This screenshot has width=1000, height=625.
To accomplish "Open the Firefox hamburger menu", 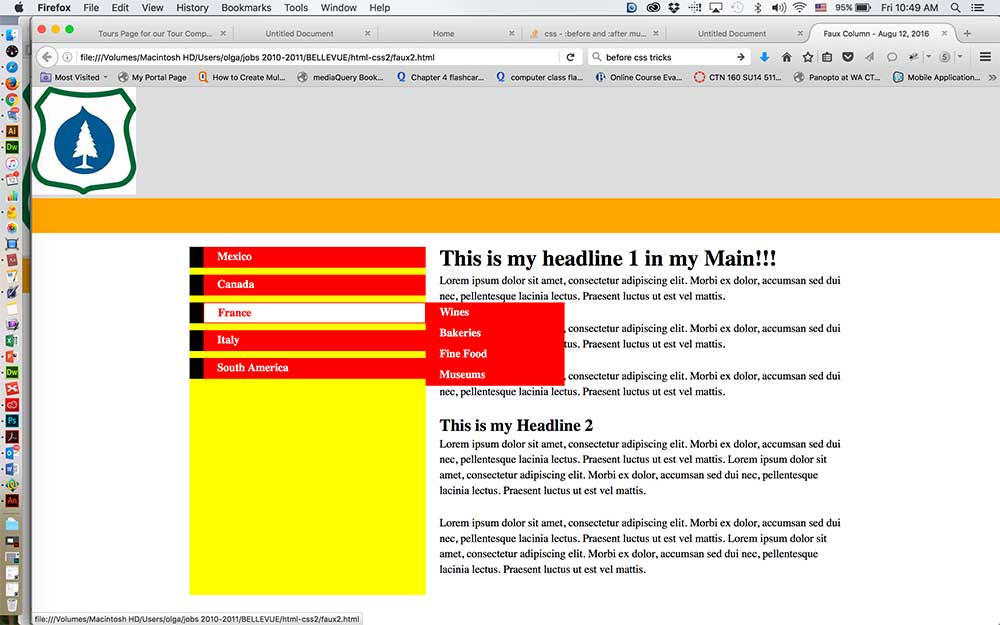I will (985, 57).
